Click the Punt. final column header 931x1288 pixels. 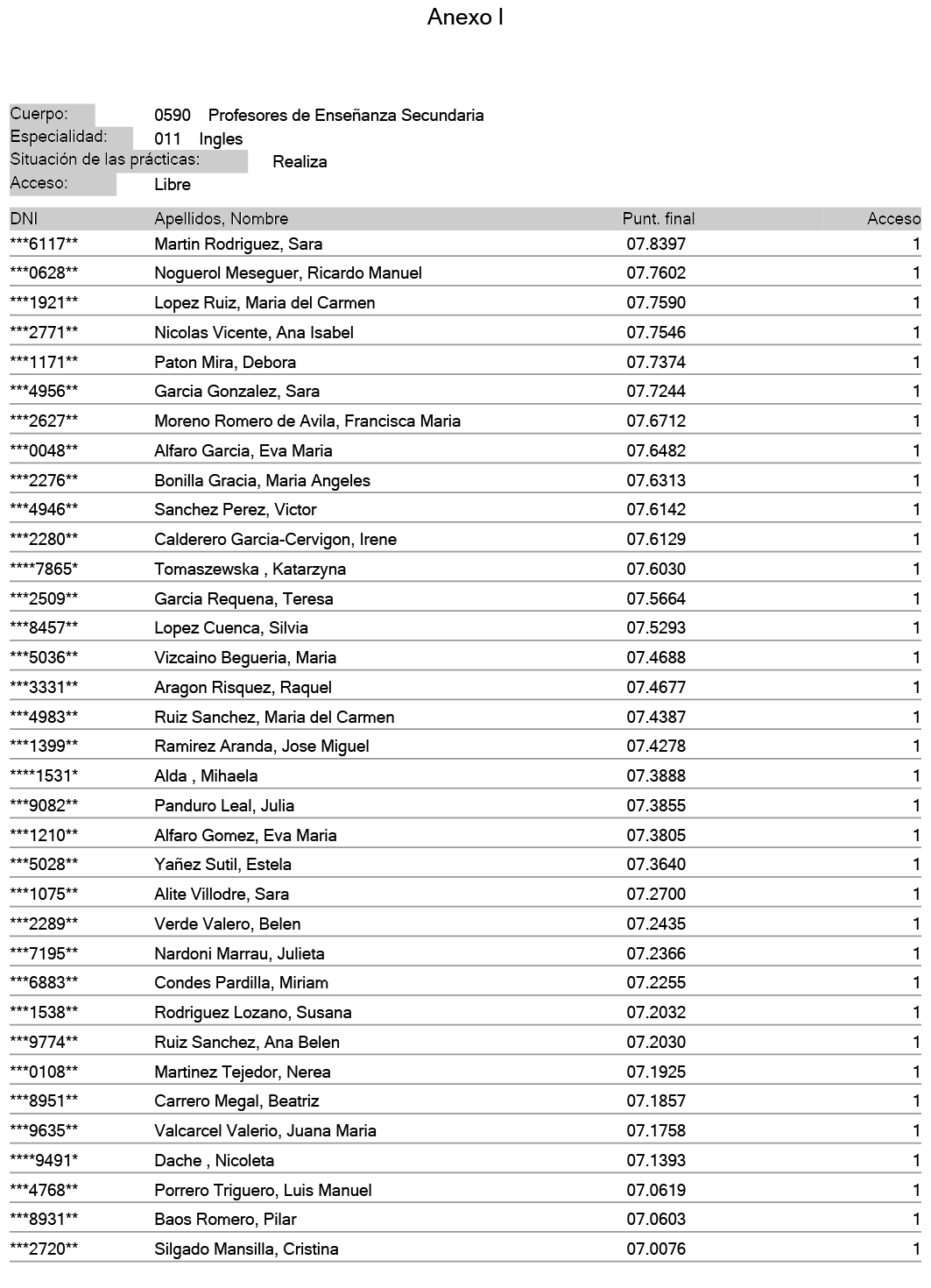(x=658, y=219)
